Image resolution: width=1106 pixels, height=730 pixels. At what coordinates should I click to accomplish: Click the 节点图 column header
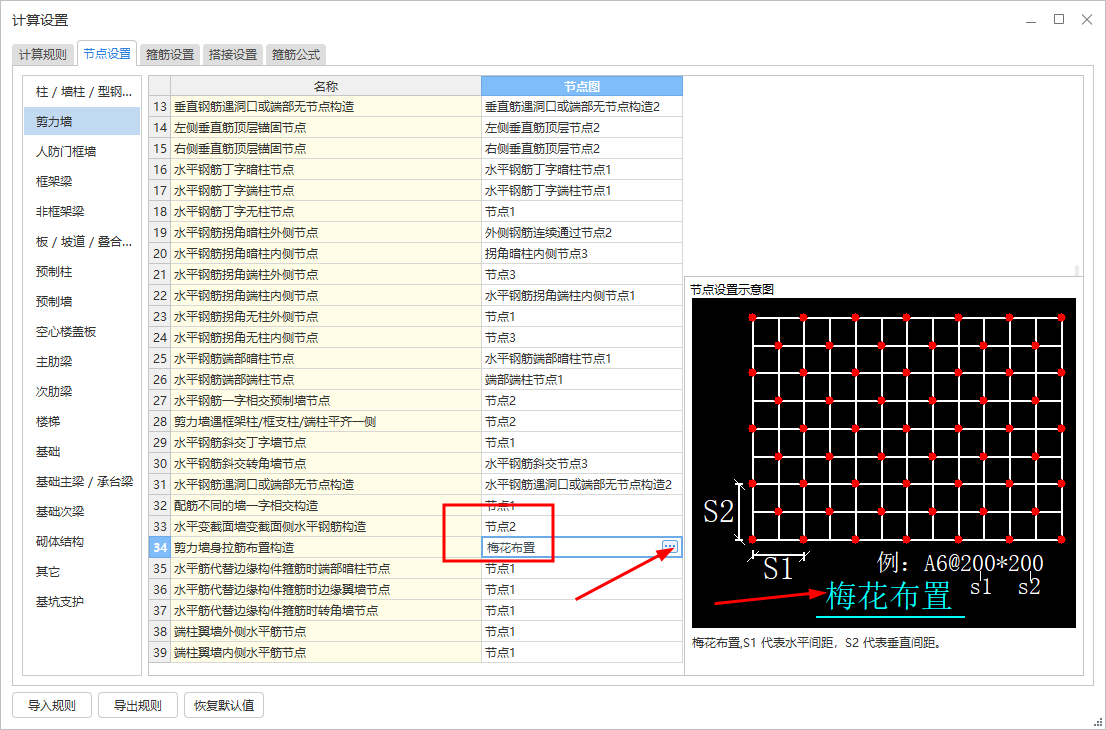[582, 86]
